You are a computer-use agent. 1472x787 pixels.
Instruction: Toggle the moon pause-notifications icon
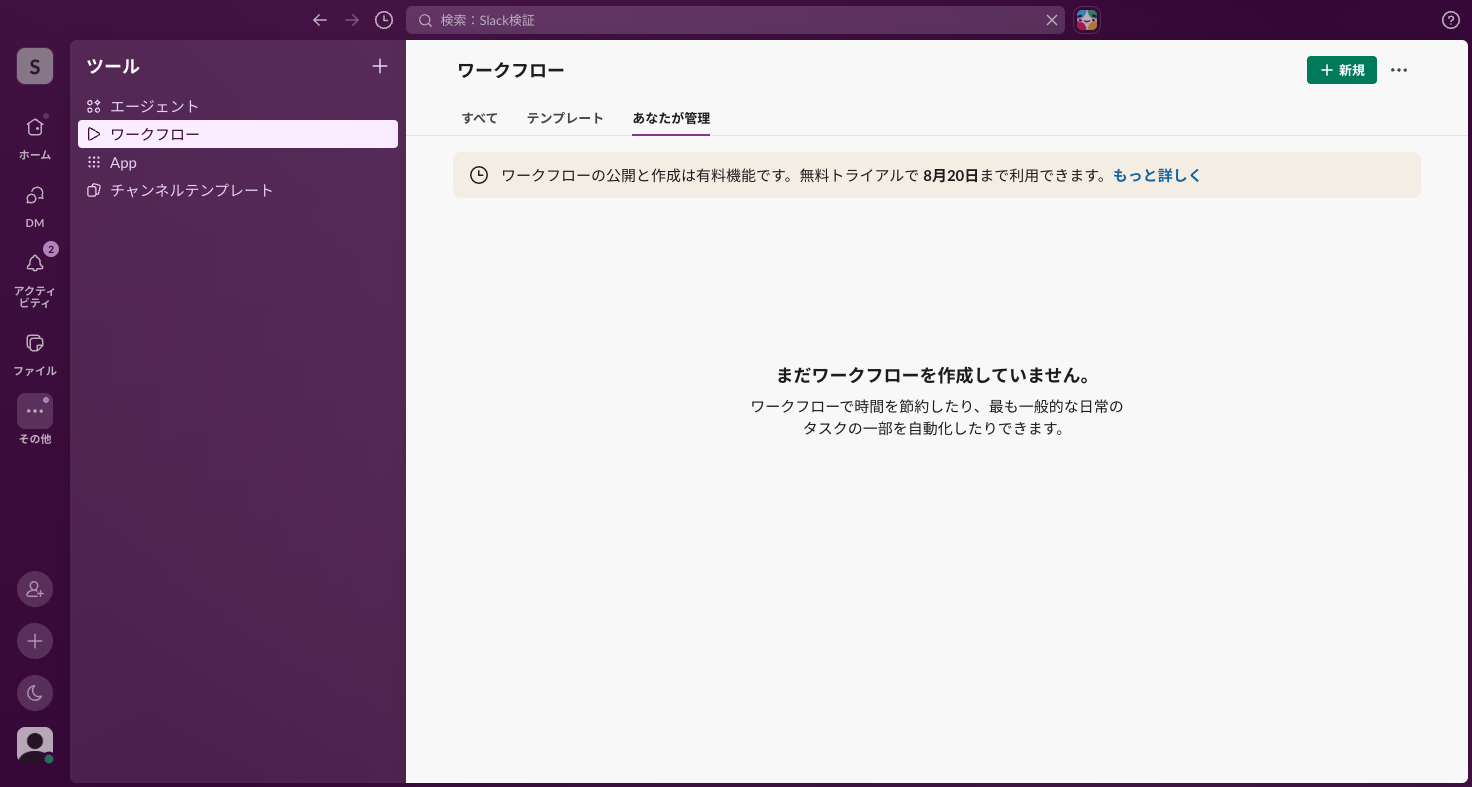(35, 693)
